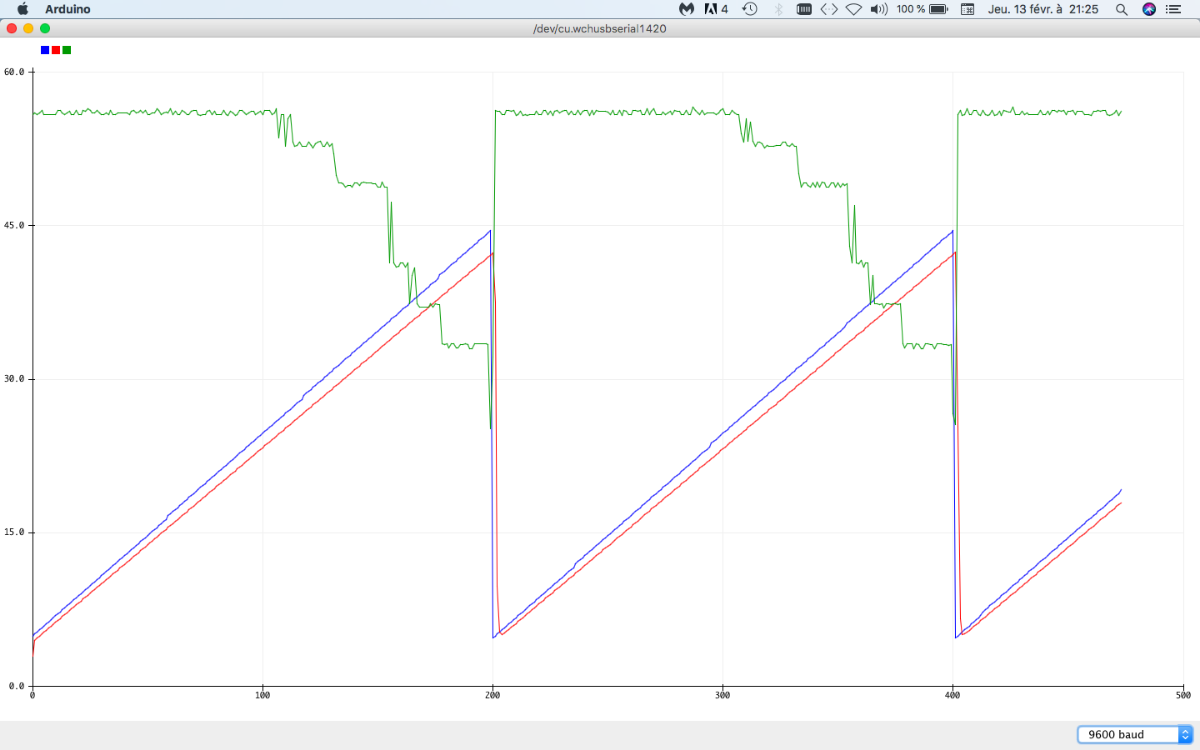Open Siri from the menu bar

click(1149, 9)
